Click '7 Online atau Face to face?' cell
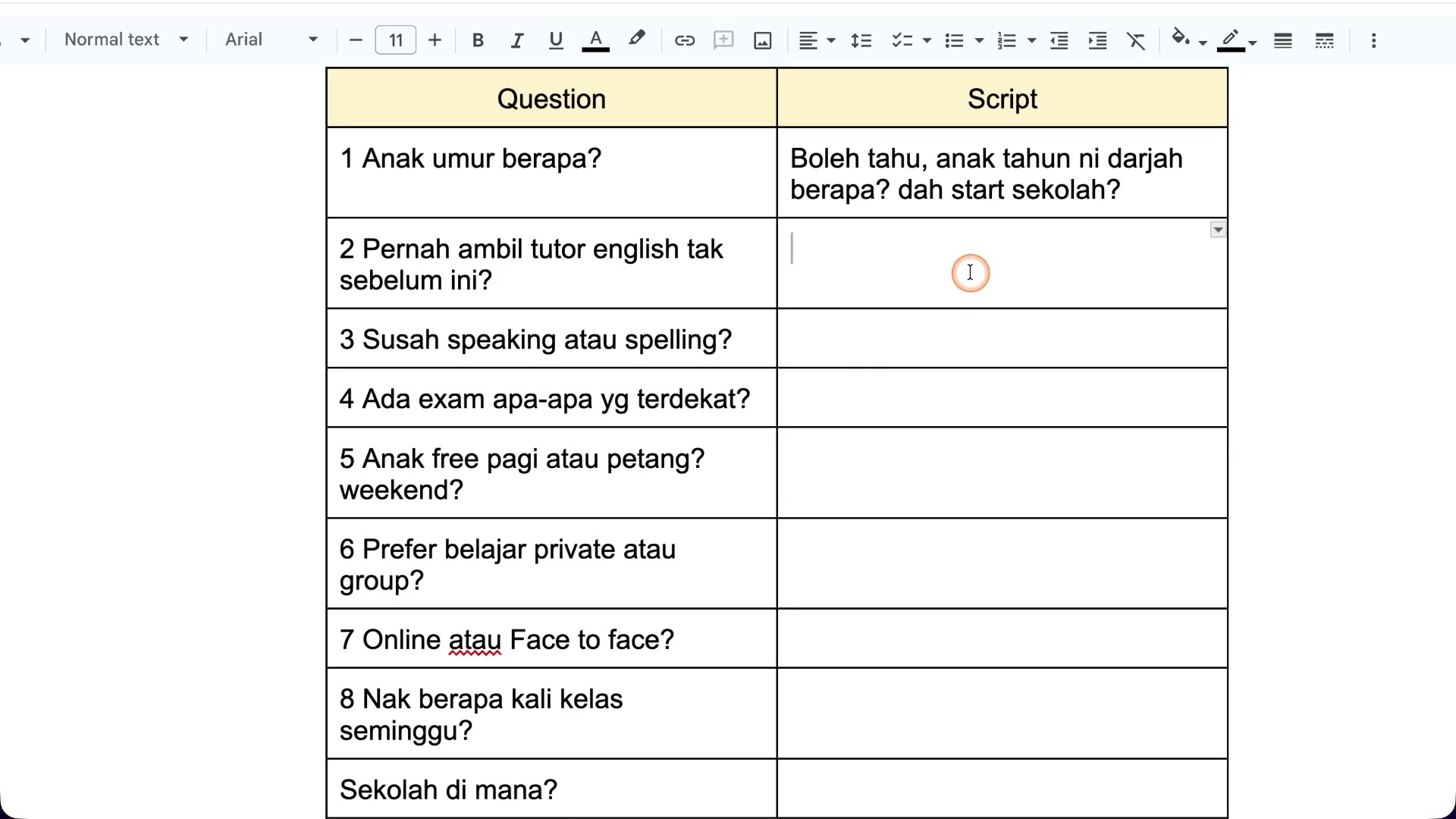 [551, 639]
